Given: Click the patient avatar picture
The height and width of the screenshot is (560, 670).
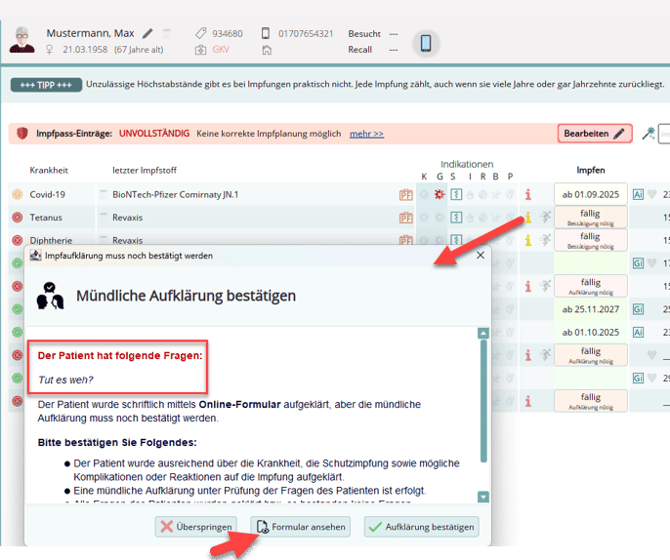Looking at the screenshot, I should (x=19, y=42).
